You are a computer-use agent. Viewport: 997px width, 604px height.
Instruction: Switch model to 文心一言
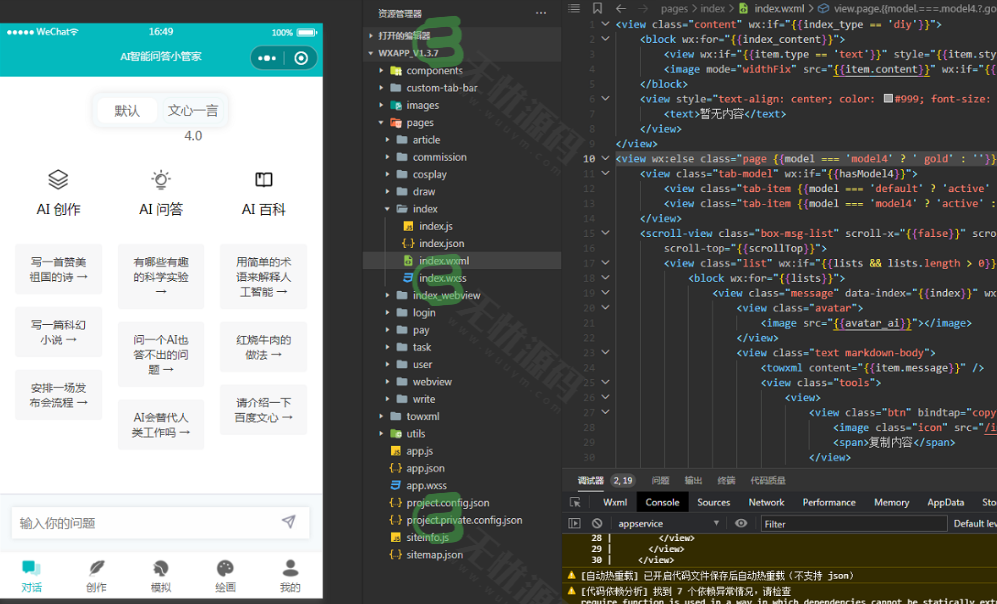tap(193, 111)
